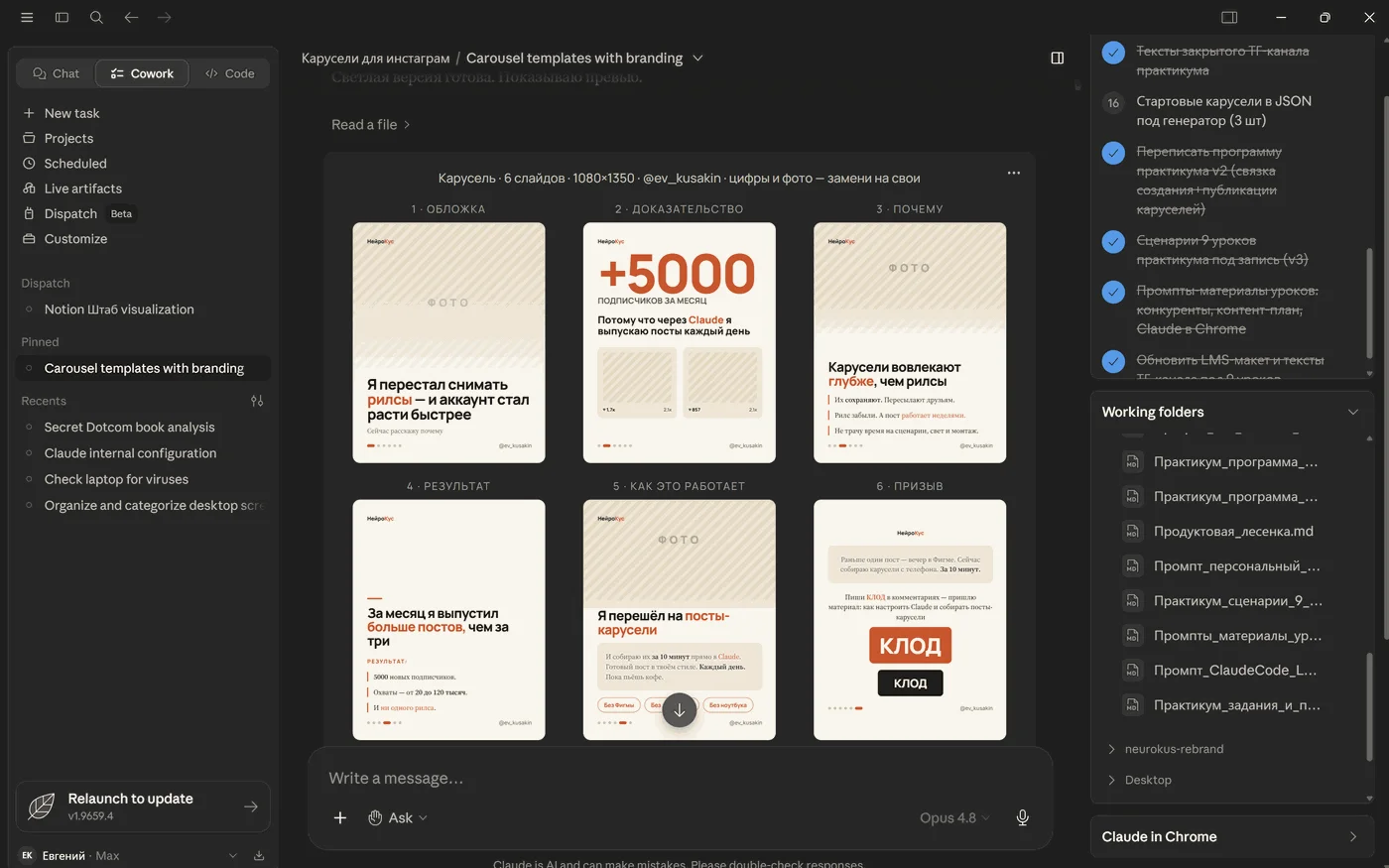Click slide 1 ОБЛОЖКА thumbnail
Image resolution: width=1389 pixels, height=868 pixels.
[448, 342]
